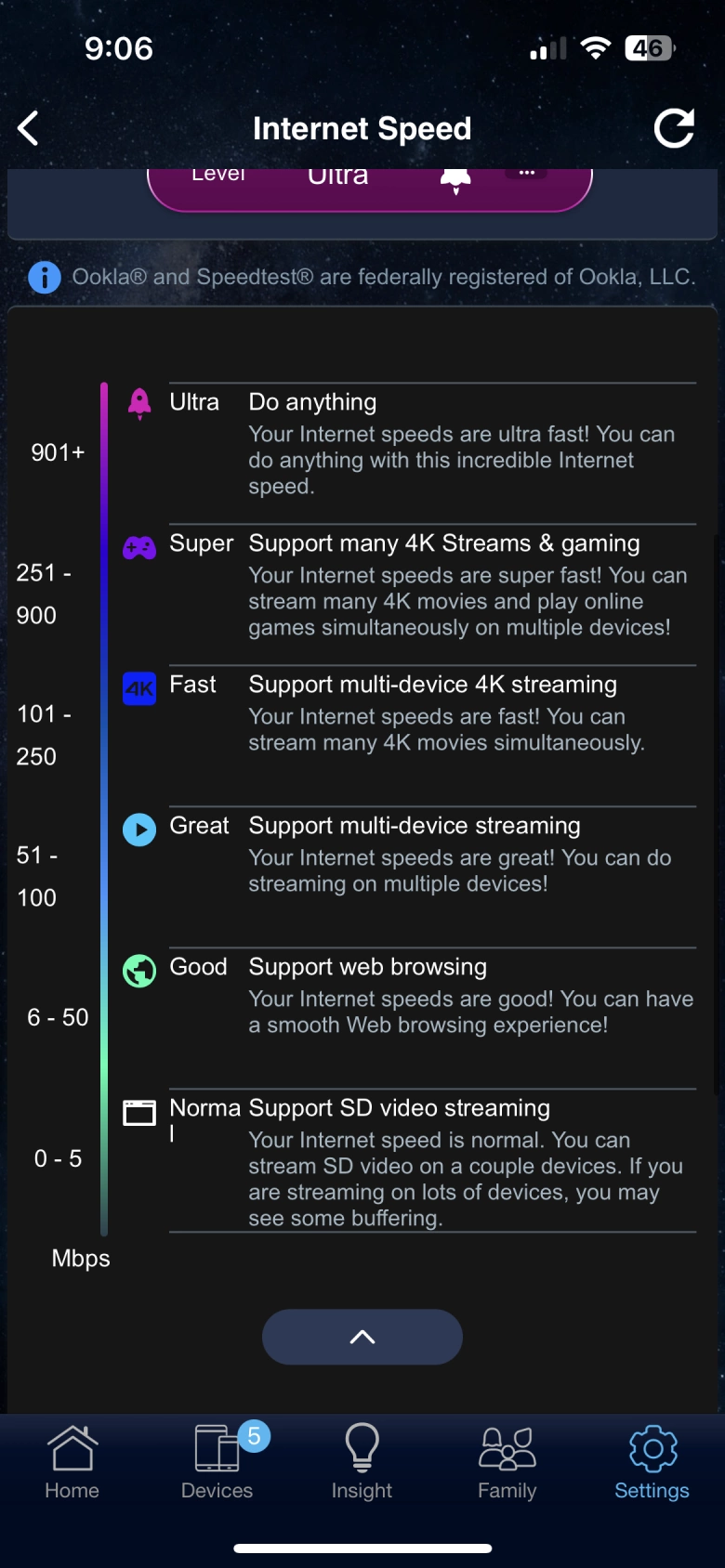Open the Devices tab

[217, 1462]
